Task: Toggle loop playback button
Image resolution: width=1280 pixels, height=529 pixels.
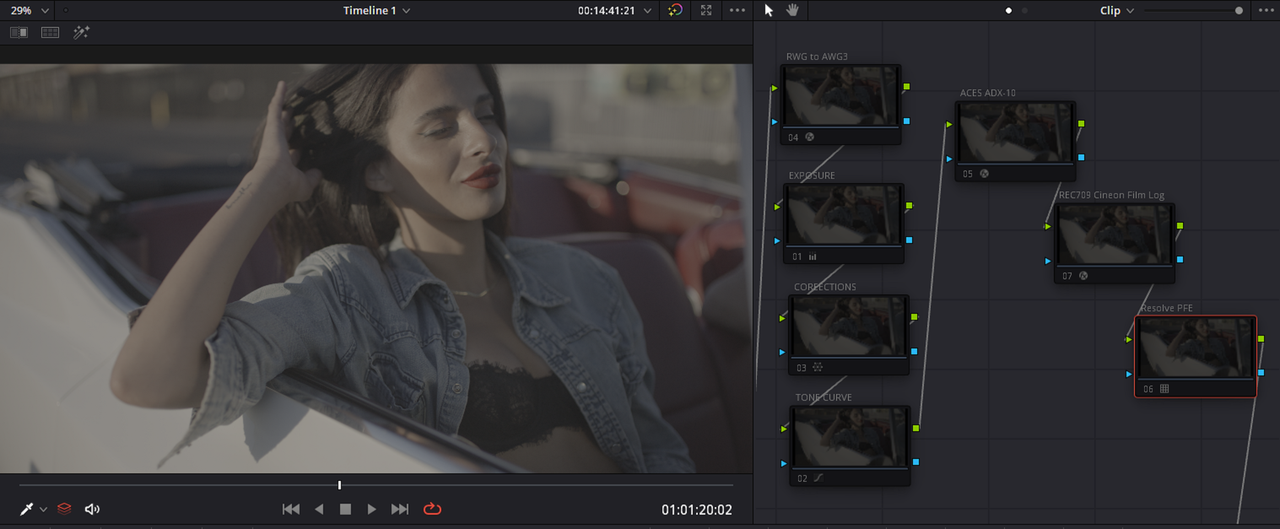Action: tap(432, 509)
